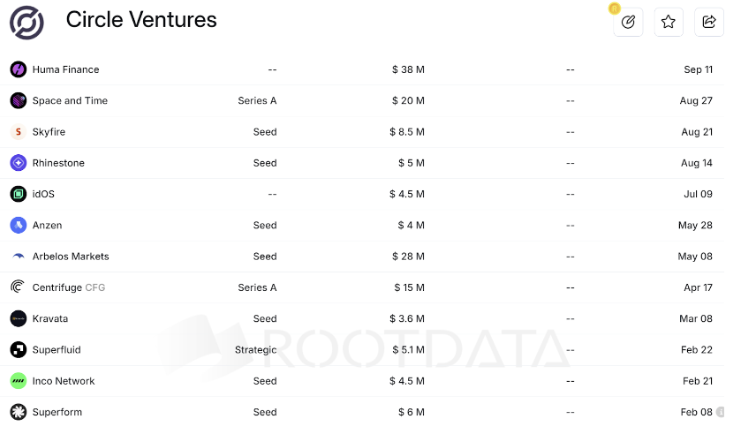This screenshot has width=736, height=427.
Task: Click the Superfluid logo icon
Action: click(18, 350)
